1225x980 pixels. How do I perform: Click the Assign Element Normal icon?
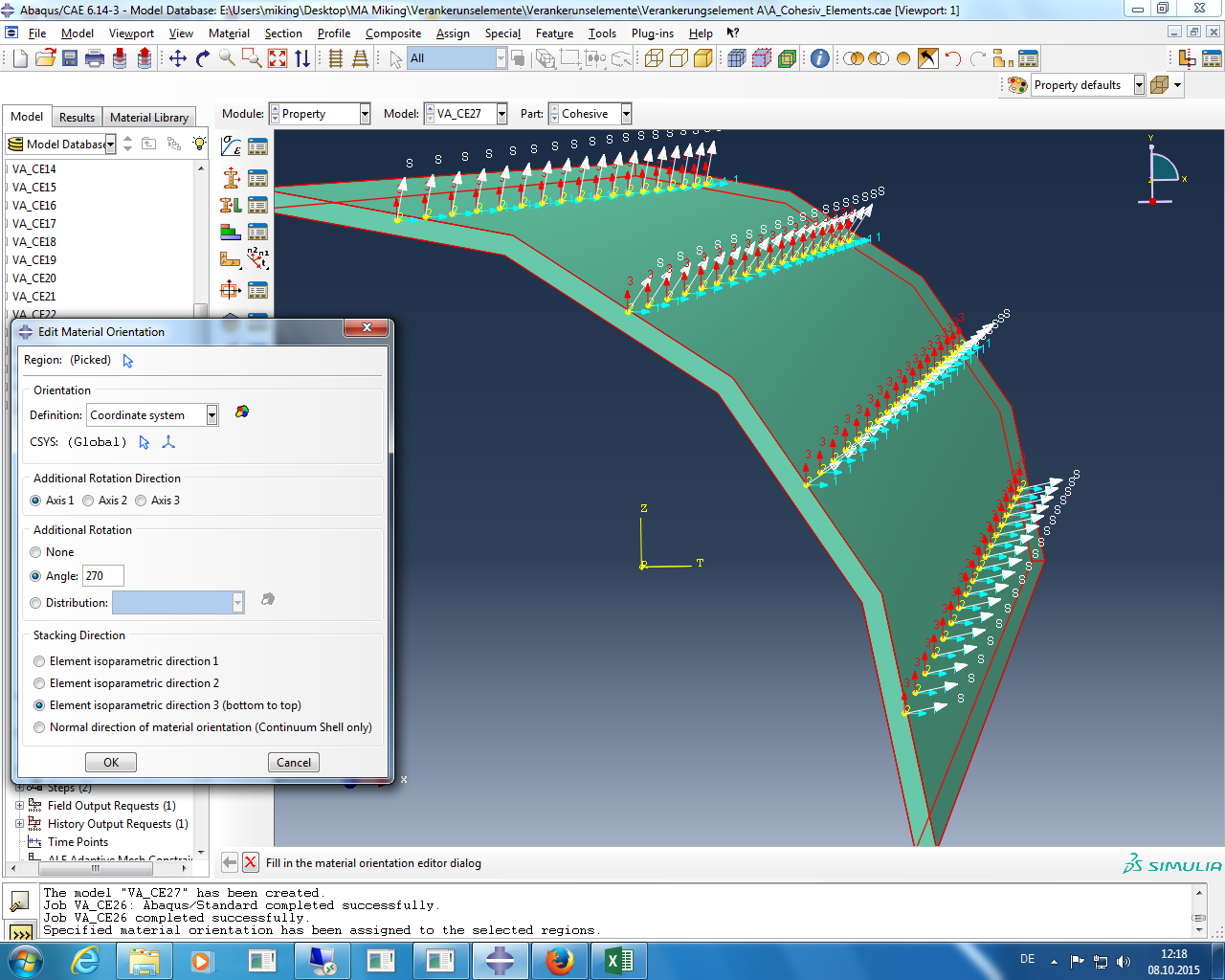[x=257, y=259]
